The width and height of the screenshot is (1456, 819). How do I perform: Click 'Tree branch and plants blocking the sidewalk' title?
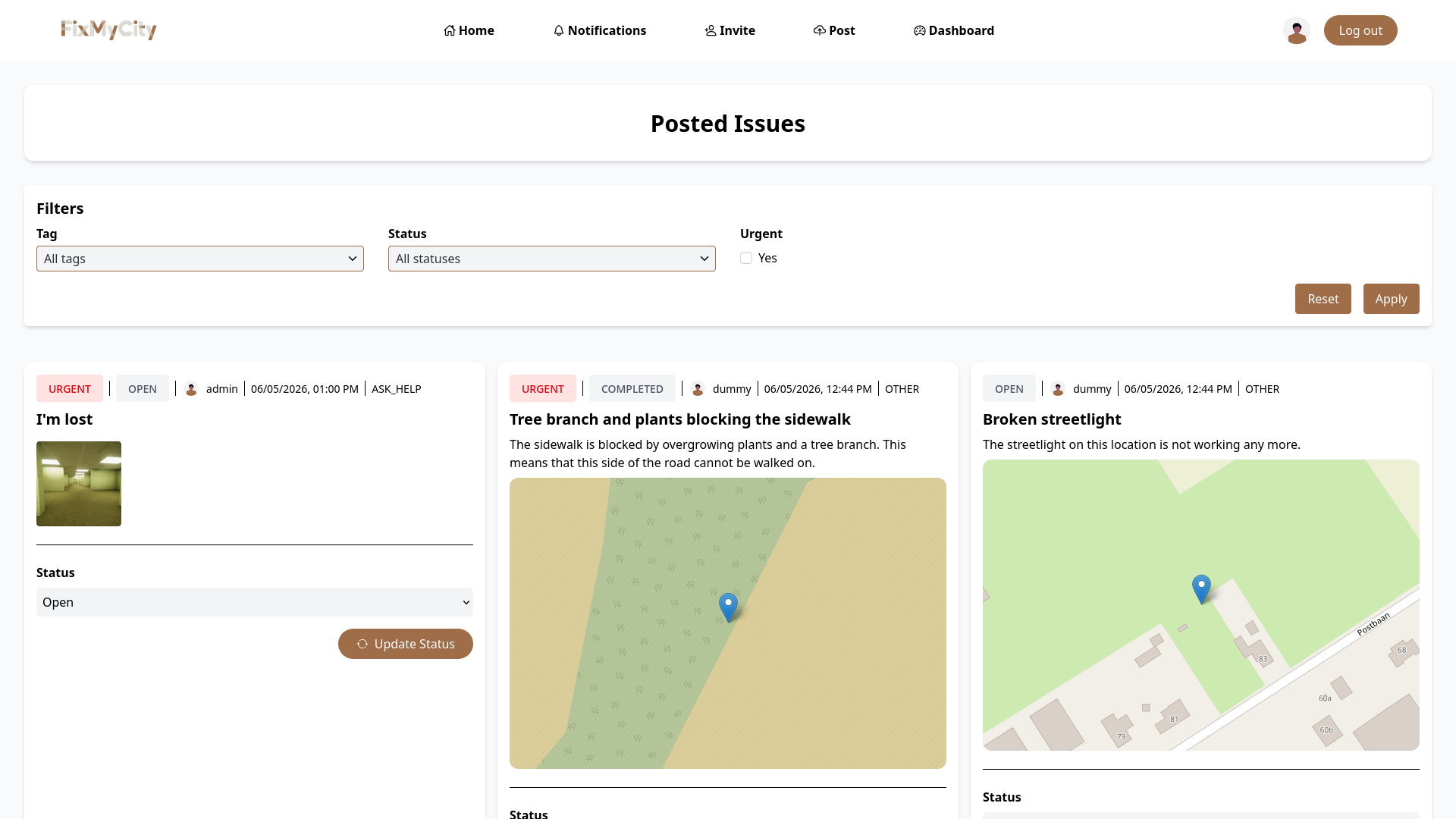(x=680, y=419)
